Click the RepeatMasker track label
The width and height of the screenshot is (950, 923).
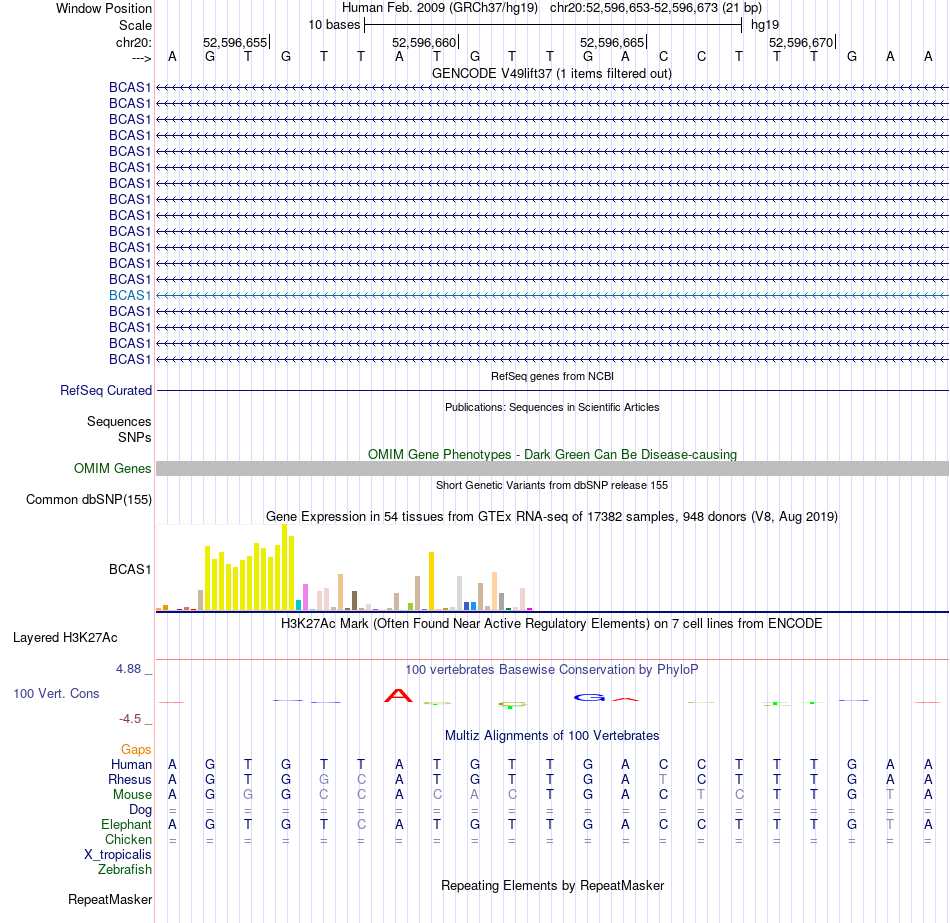pos(110,899)
